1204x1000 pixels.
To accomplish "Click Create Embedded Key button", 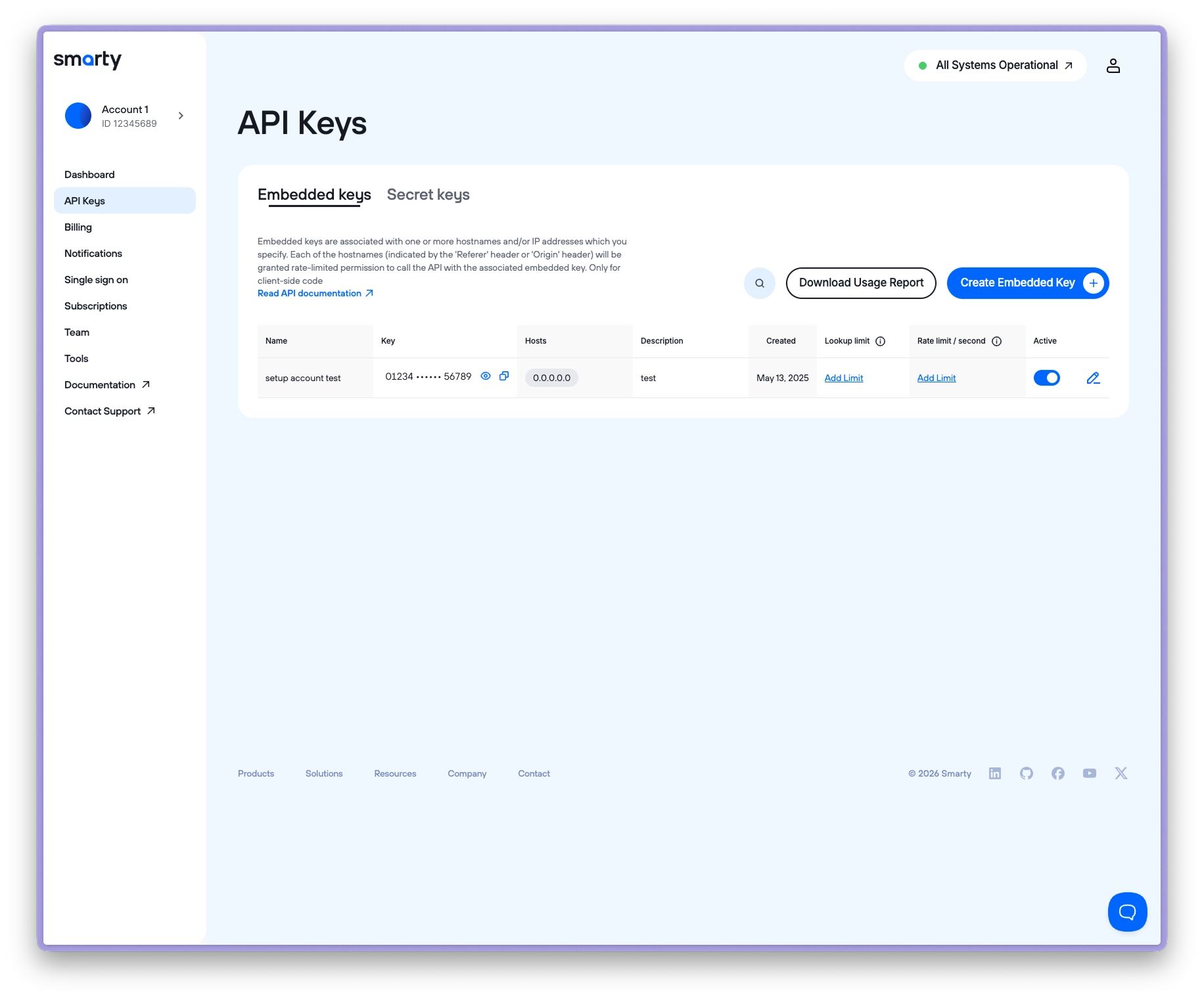I will click(x=1027, y=283).
